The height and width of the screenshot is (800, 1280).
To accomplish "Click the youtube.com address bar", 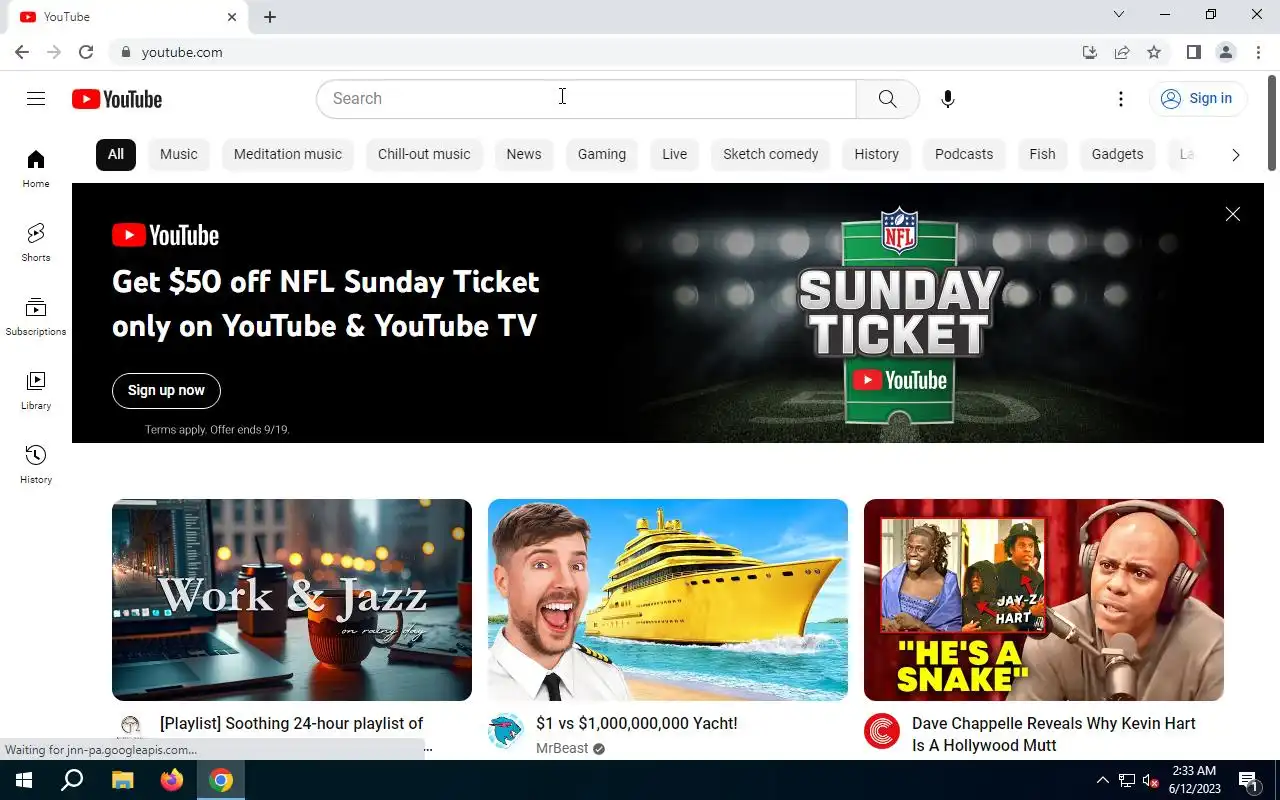I will [x=590, y=52].
